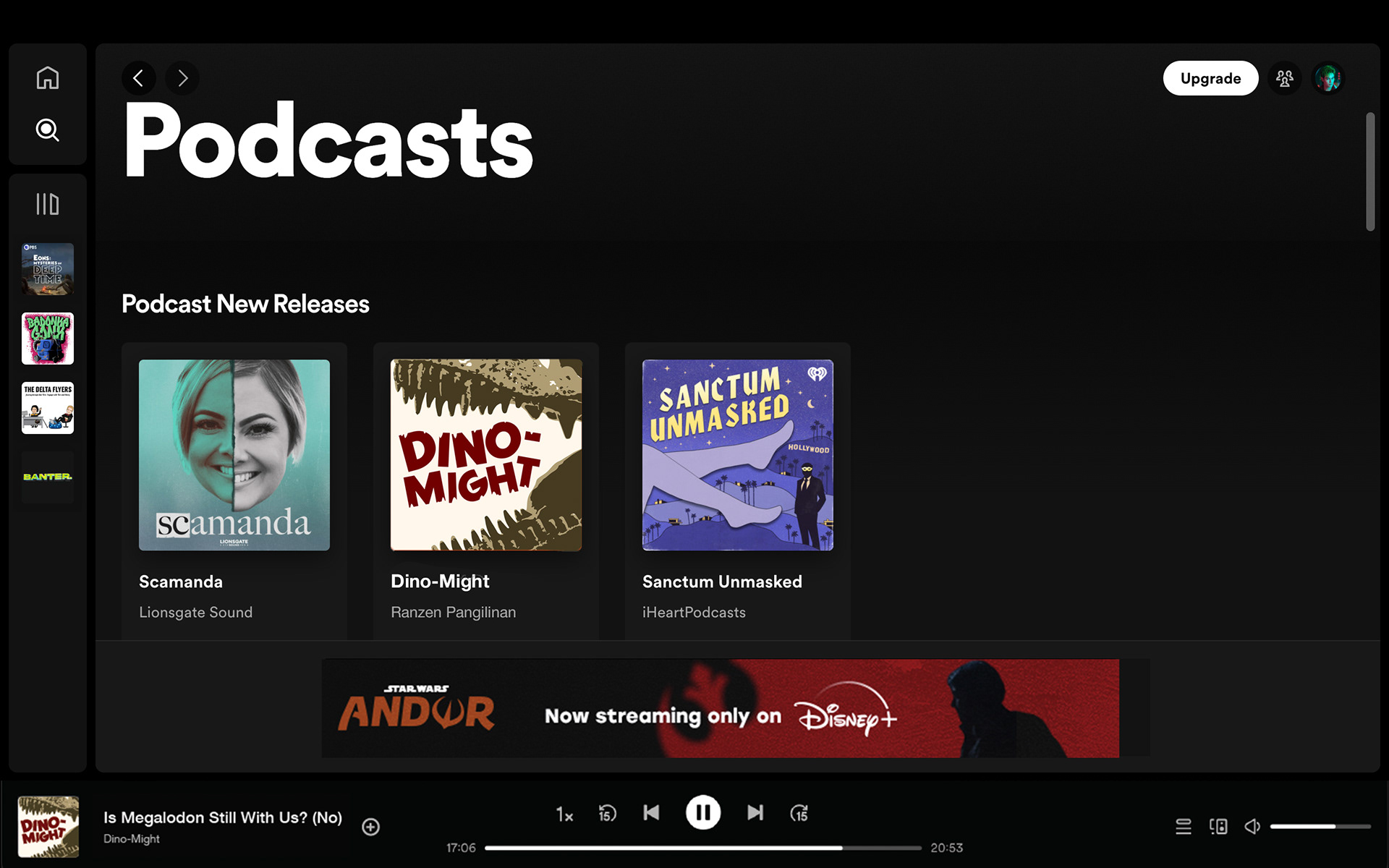Expand Your Library icon in sidebar

coord(48,204)
